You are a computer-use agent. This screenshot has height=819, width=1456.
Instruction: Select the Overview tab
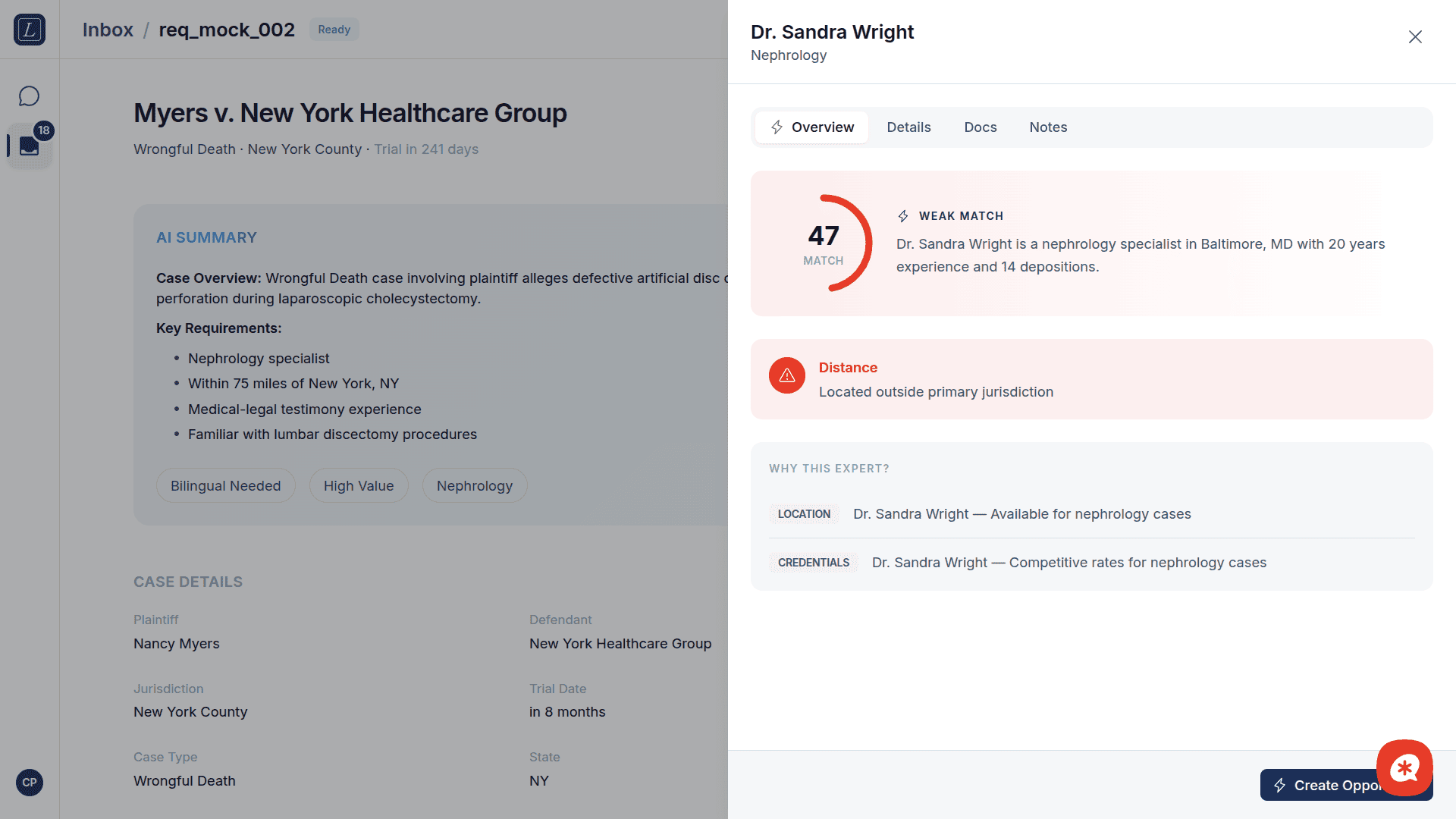coord(811,127)
